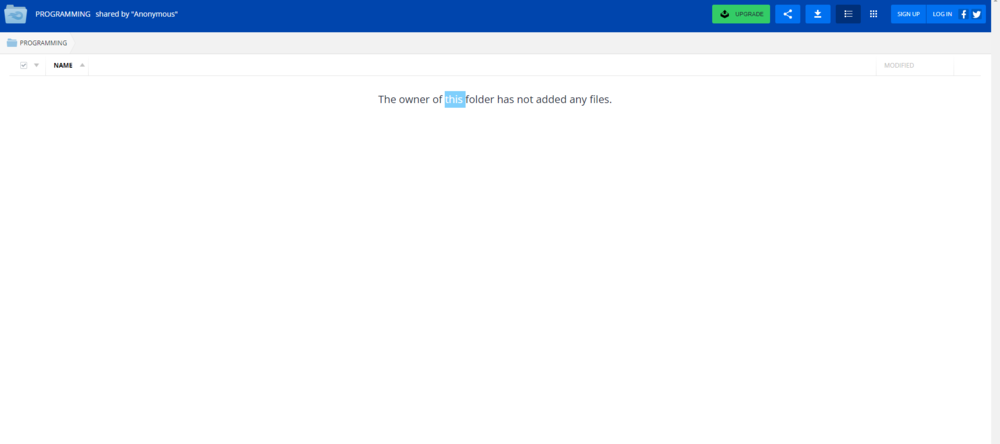1000x444 pixels.
Task: Click the highlighted word "this"
Action: point(455,99)
